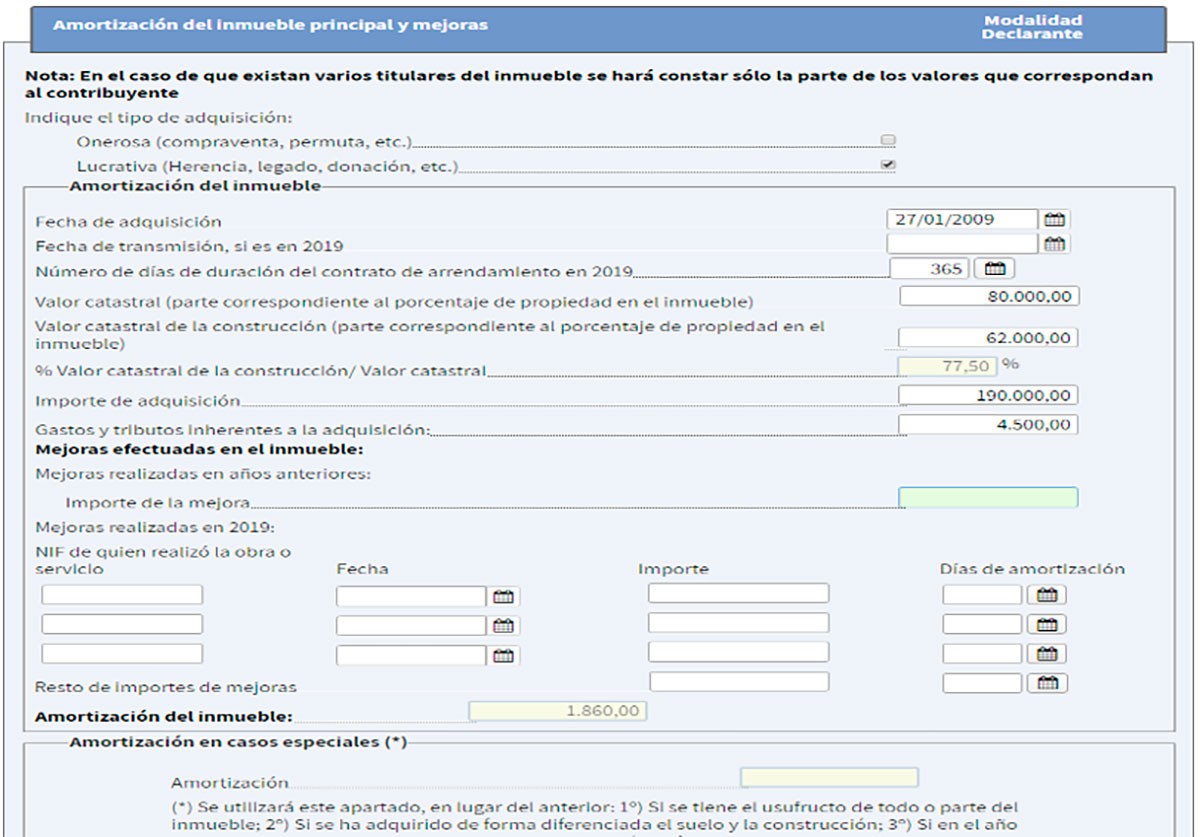Click the 77,50 percentage field
Image resolution: width=1200 pixels, height=837 pixels.
pyautogui.click(x=948, y=367)
